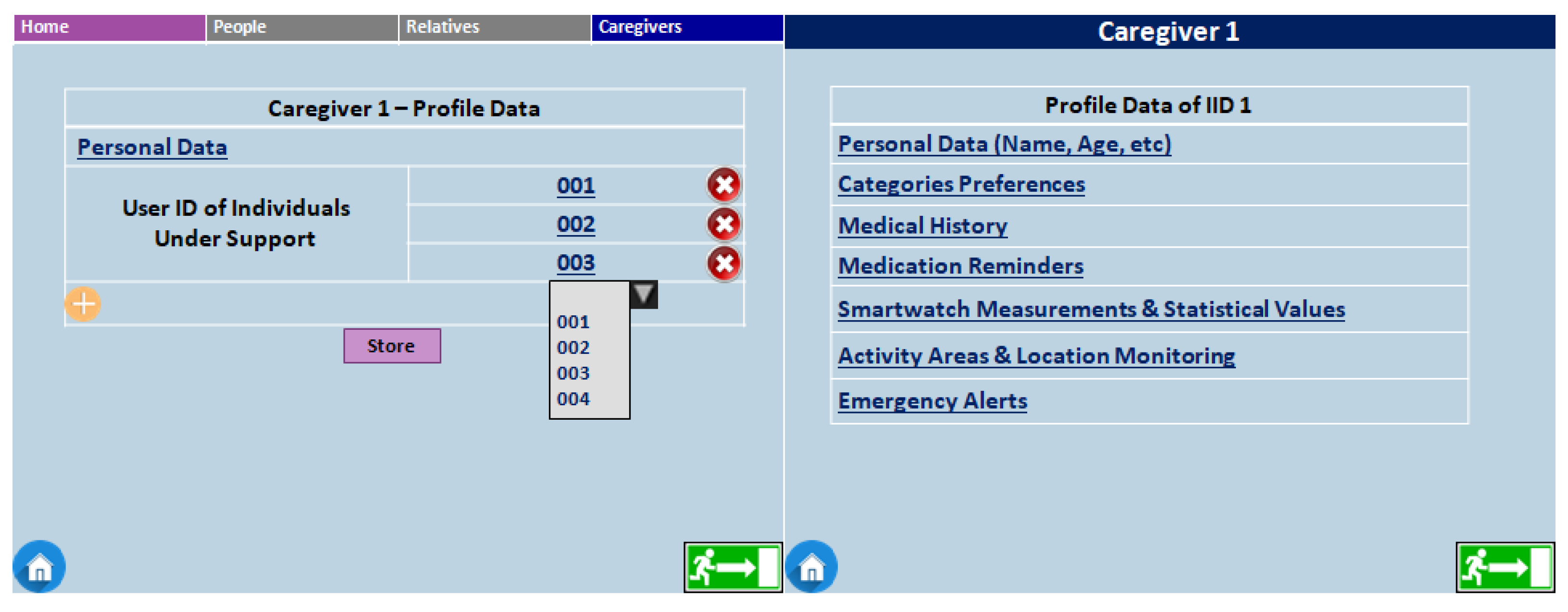Remove user ID 001 with red X
Screen dimensions: 1568x612
(x=724, y=185)
